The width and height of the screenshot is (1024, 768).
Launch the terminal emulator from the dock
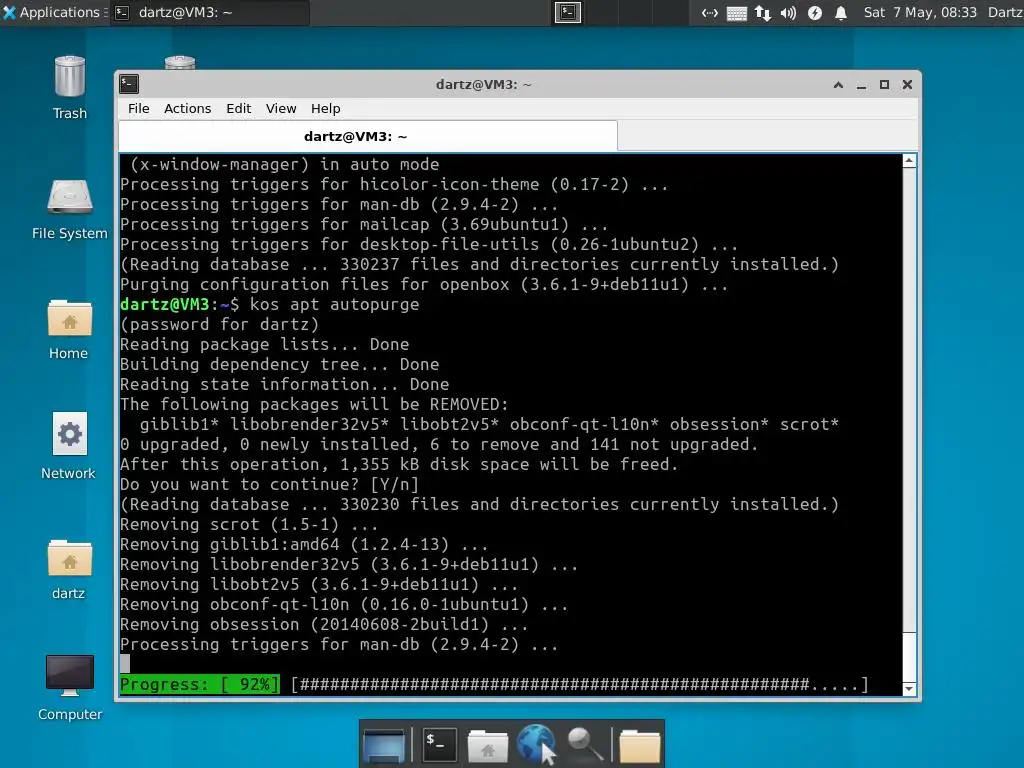(x=439, y=744)
